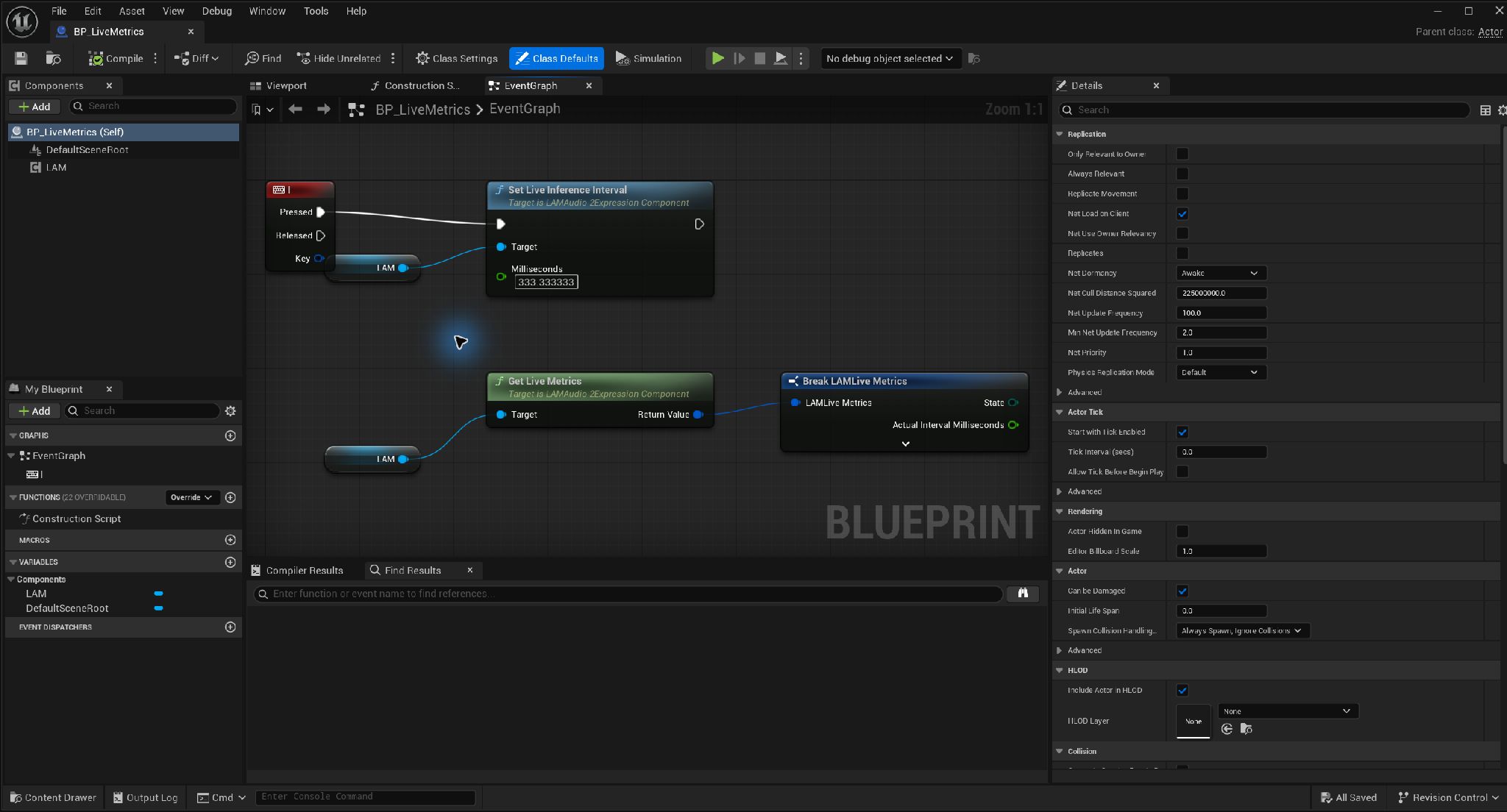Navigate back in graph history
The height and width of the screenshot is (812, 1507).
point(295,109)
